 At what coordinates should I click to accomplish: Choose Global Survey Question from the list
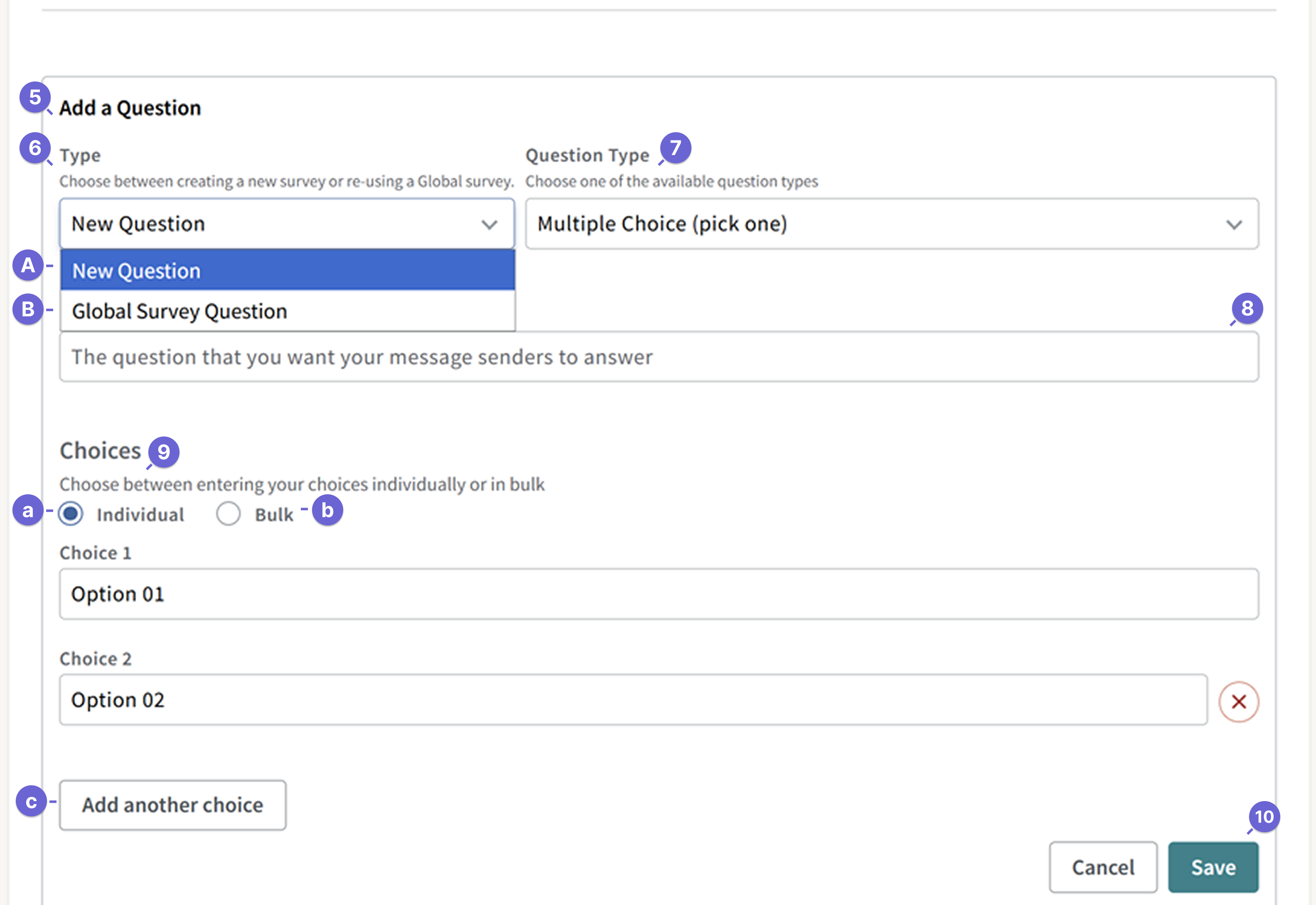point(288,311)
